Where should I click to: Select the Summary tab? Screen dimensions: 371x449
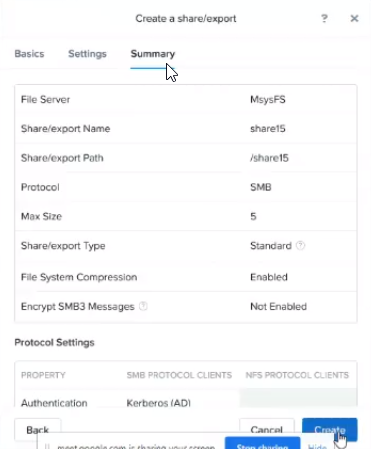[153, 54]
